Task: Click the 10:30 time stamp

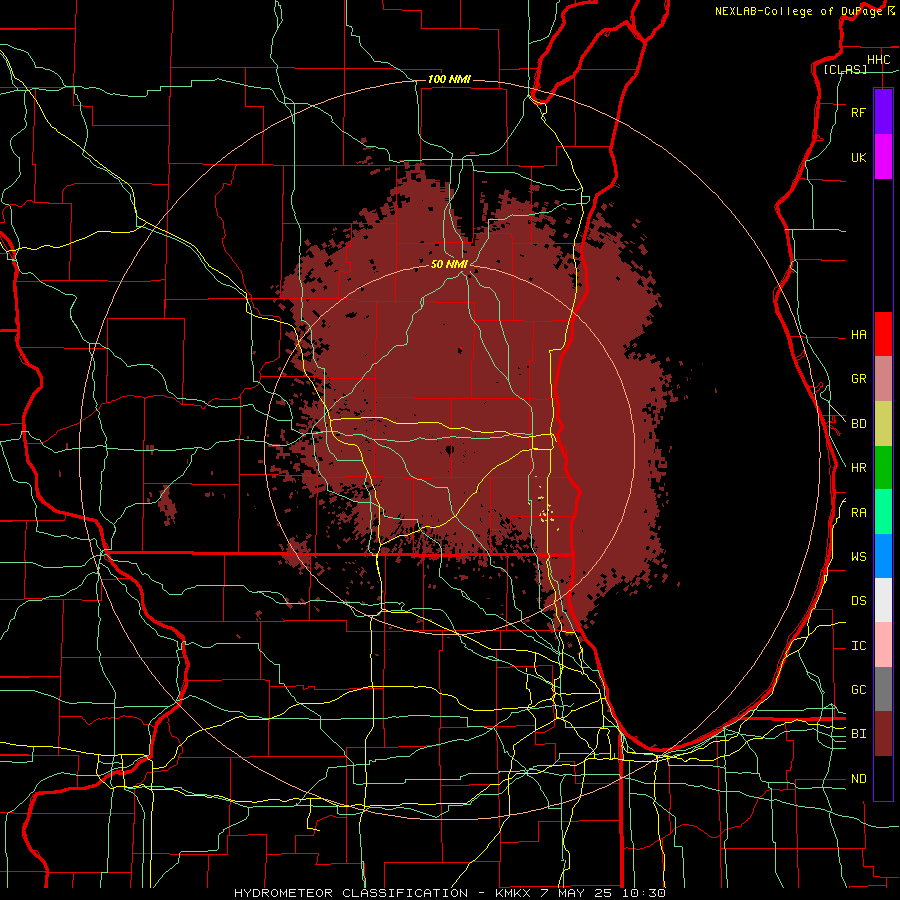Action: (643, 893)
